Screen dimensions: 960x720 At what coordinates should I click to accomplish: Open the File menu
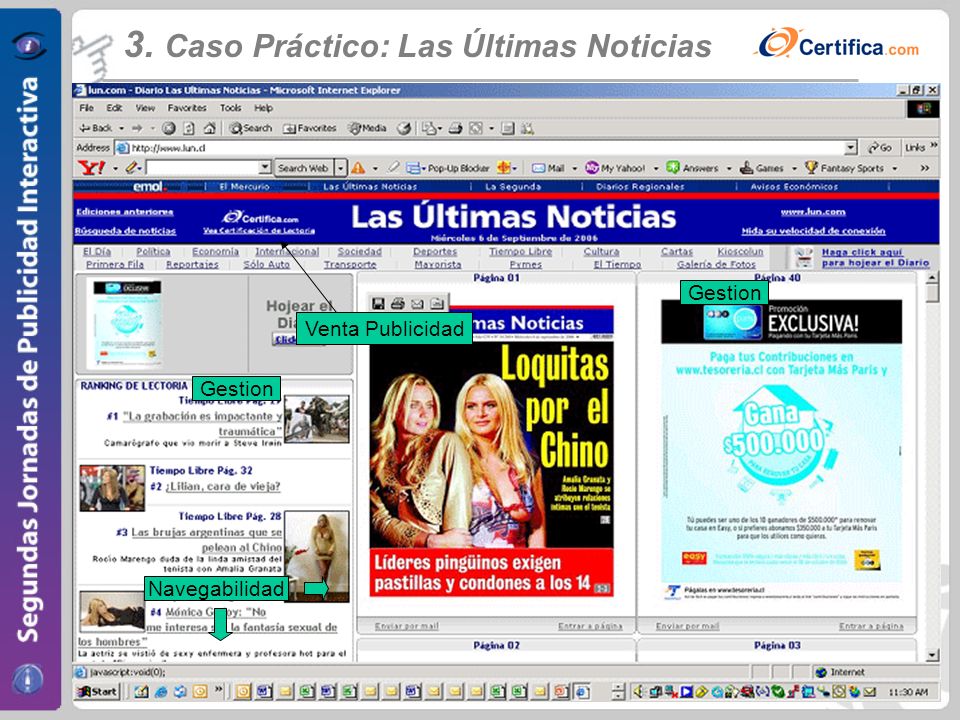point(86,108)
